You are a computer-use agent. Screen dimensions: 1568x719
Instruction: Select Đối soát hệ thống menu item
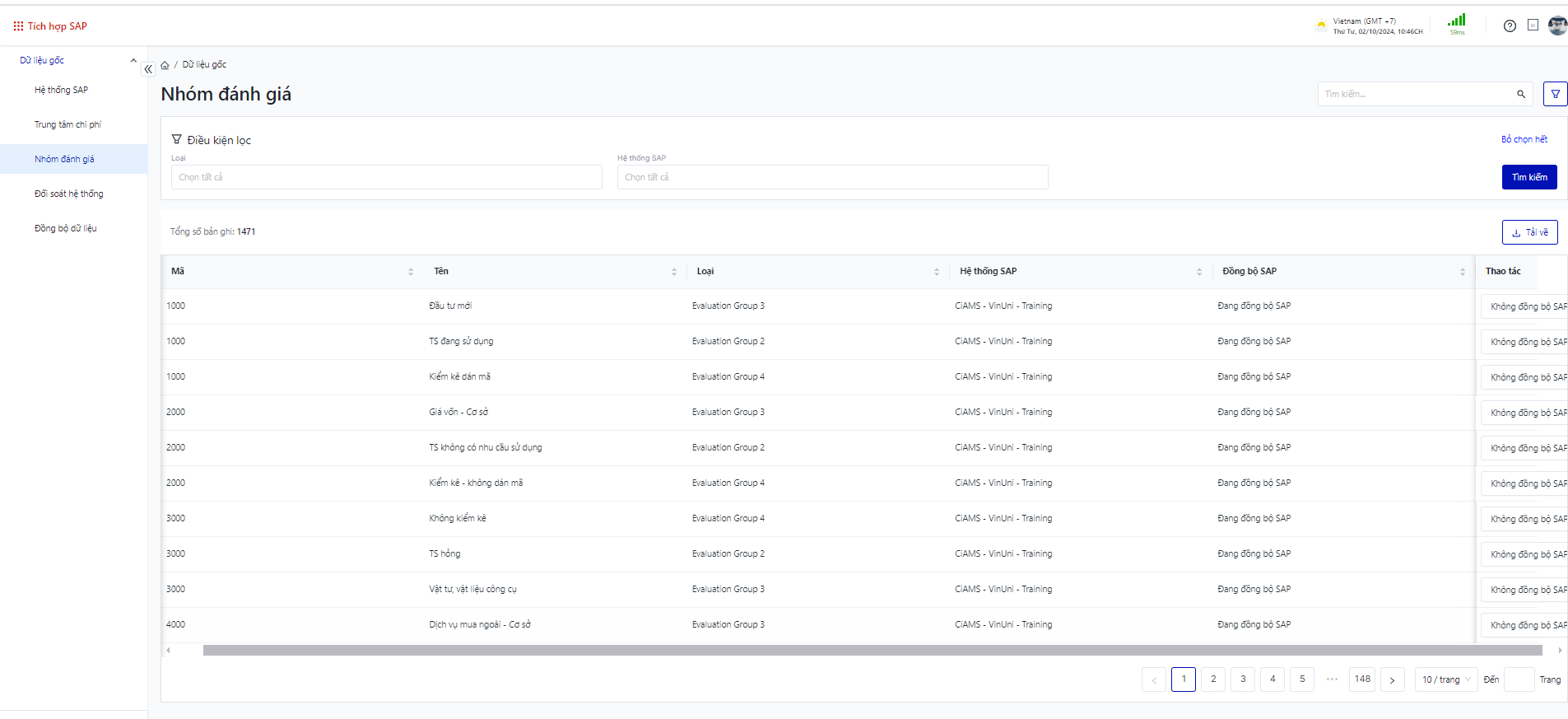pos(69,194)
